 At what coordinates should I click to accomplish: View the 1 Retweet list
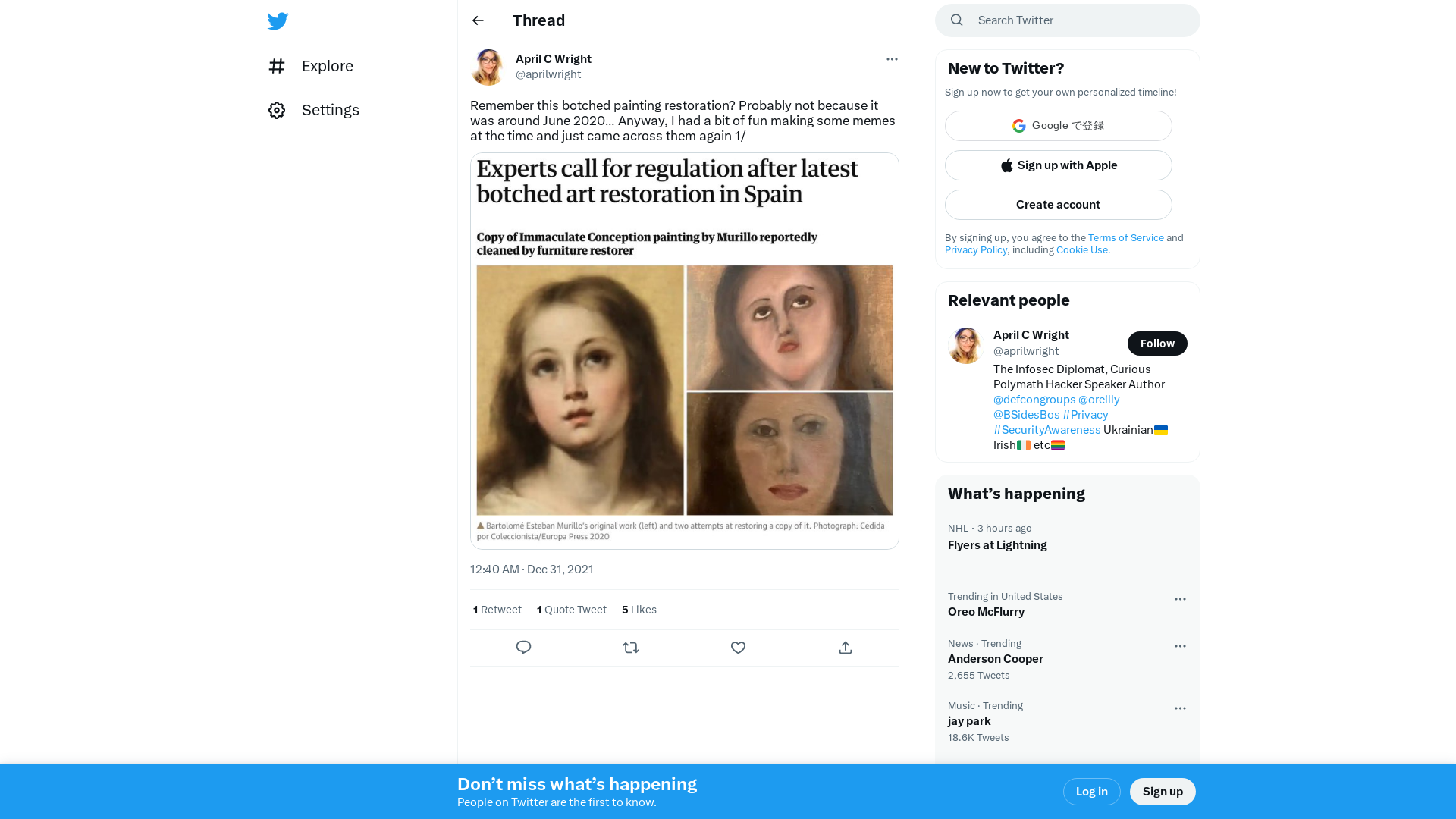(497, 610)
